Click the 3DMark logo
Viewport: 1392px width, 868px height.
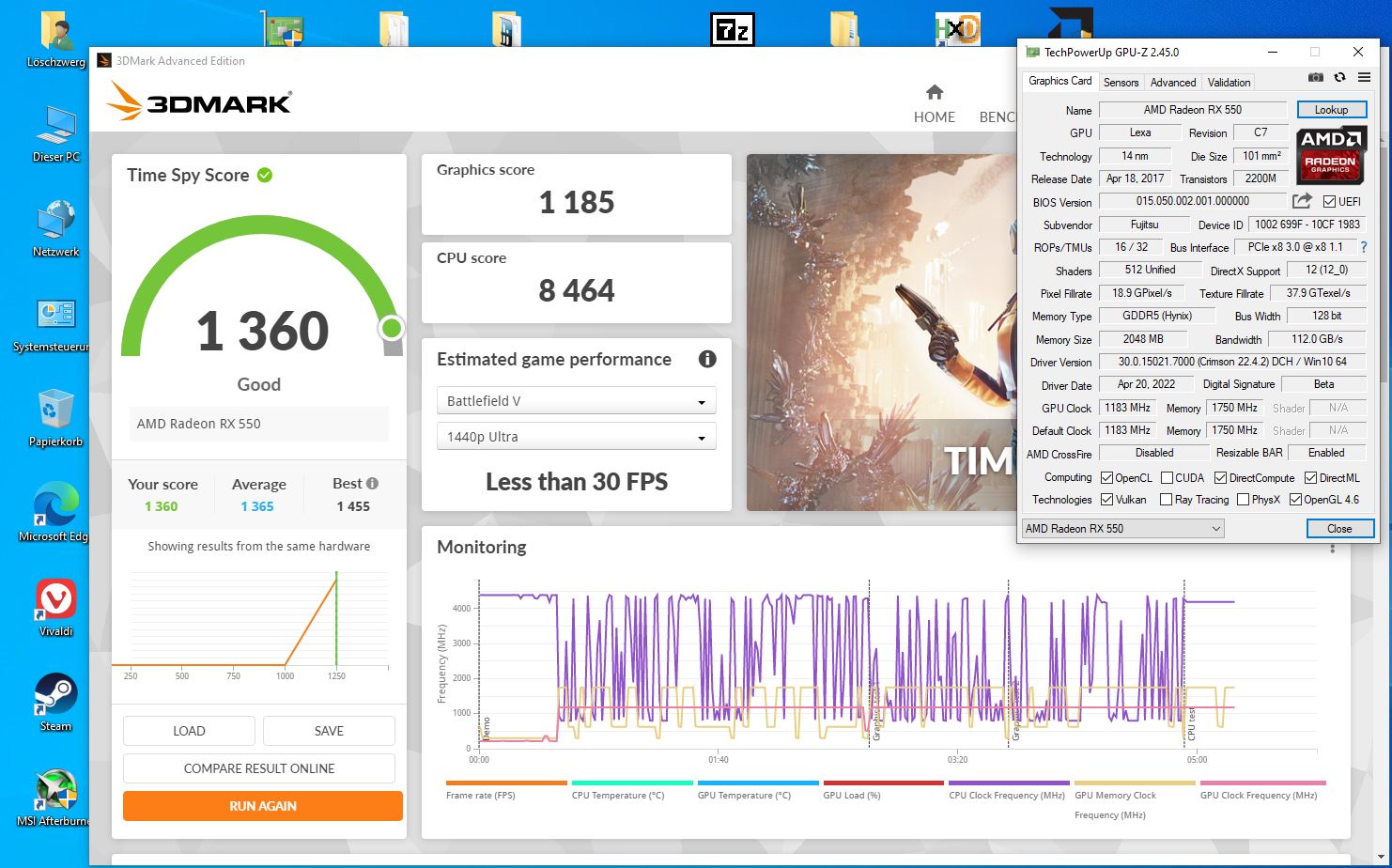tap(199, 101)
